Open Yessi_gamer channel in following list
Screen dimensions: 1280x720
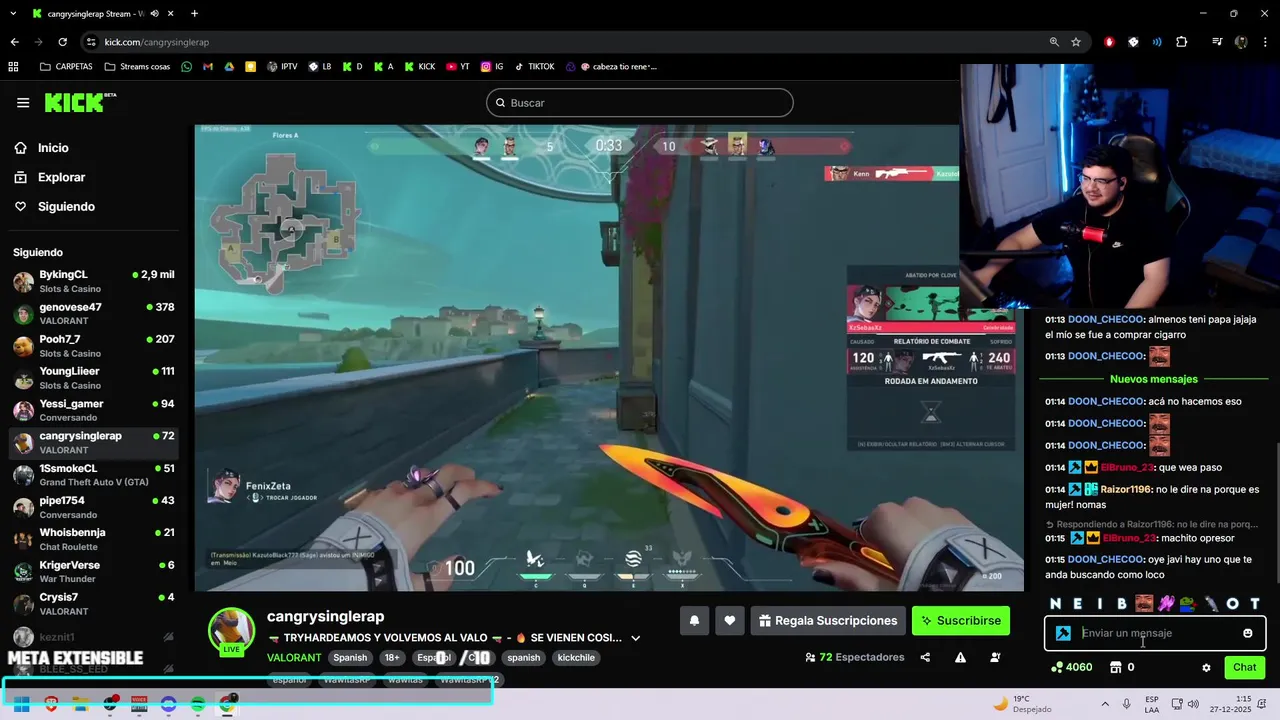click(94, 410)
